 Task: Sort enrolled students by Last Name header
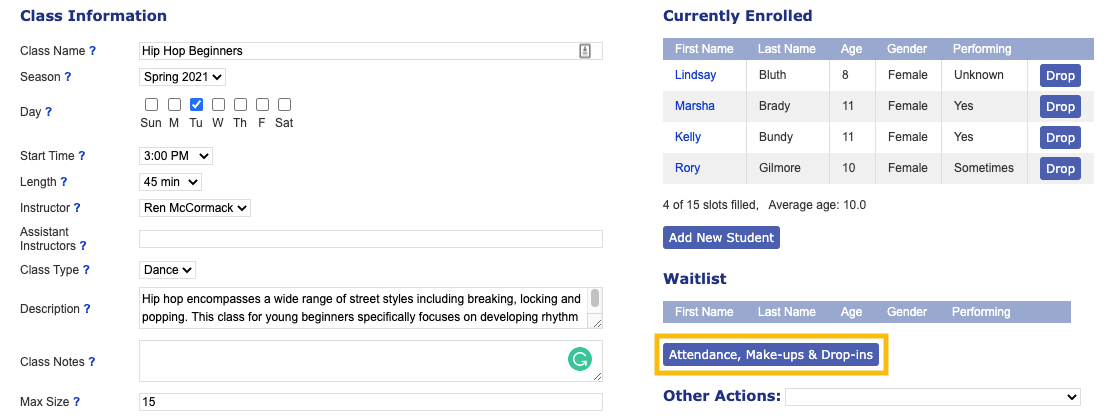(x=787, y=49)
